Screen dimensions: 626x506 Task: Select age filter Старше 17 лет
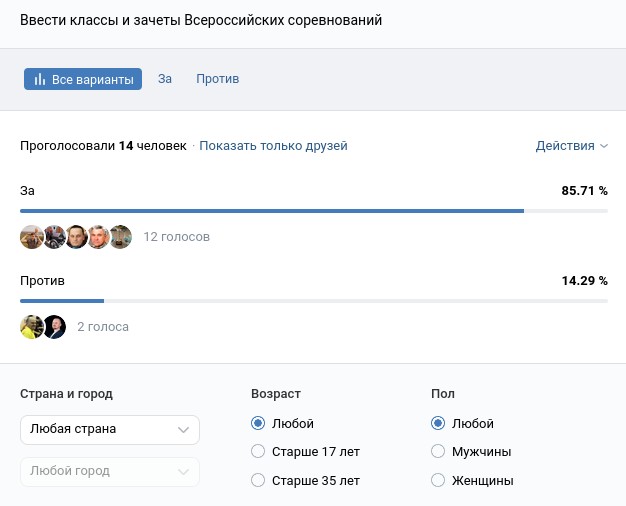coord(258,452)
